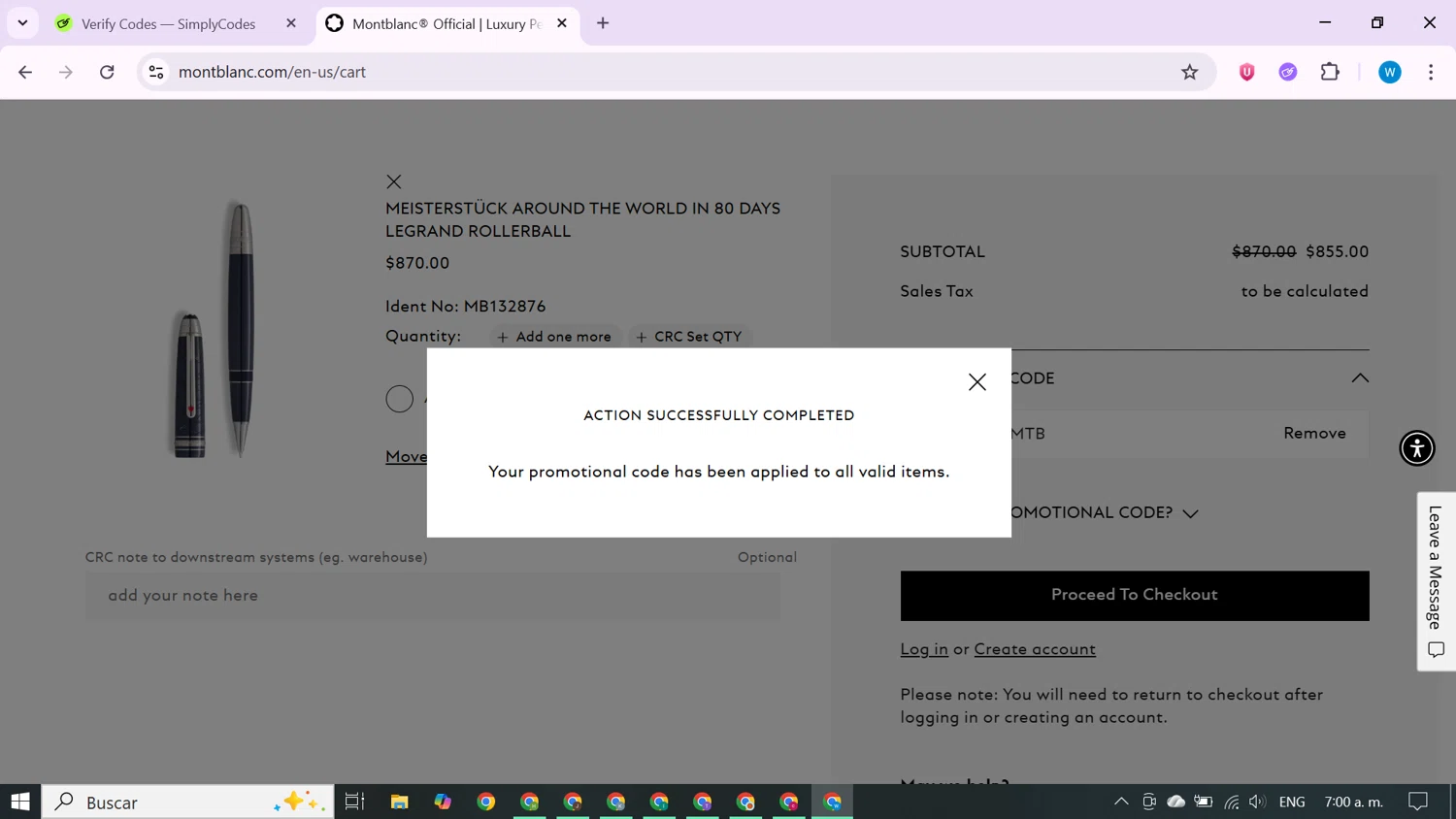The width and height of the screenshot is (1456, 819).
Task: Open the Create account link
Action: [1034, 649]
